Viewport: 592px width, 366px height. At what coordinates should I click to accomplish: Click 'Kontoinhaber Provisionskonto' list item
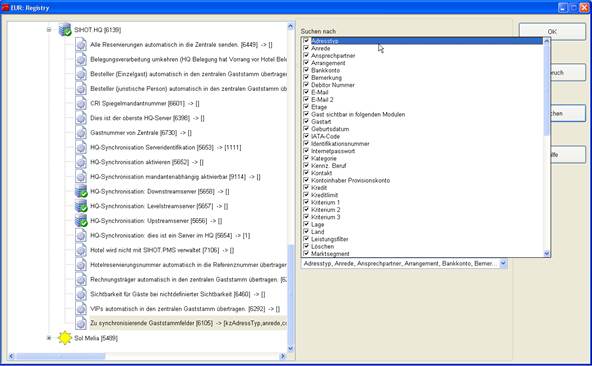tap(350, 180)
